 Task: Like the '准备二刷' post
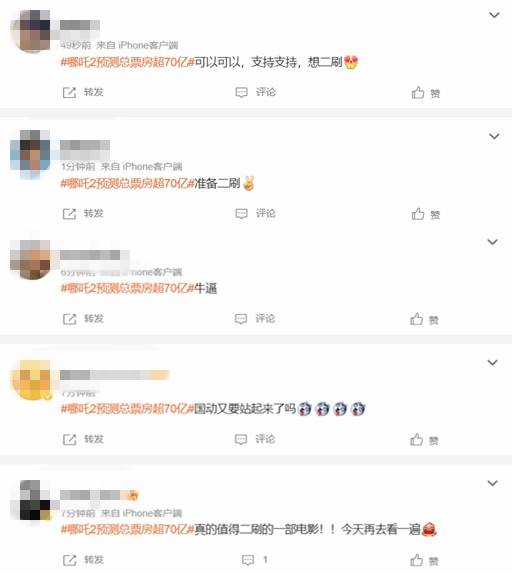coord(418,214)
